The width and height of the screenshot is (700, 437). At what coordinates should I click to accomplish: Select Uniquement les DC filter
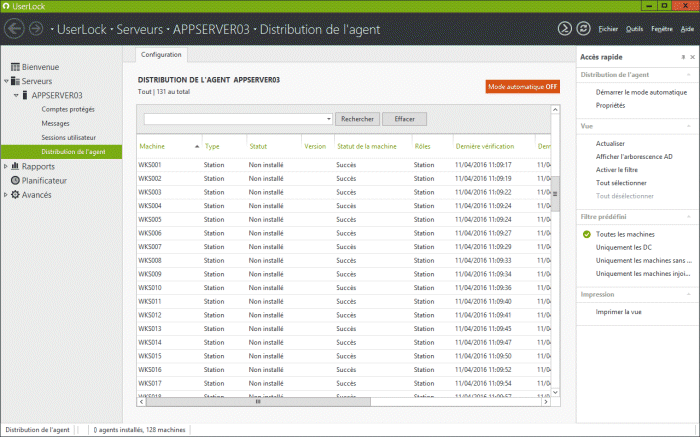pos(624,247)
